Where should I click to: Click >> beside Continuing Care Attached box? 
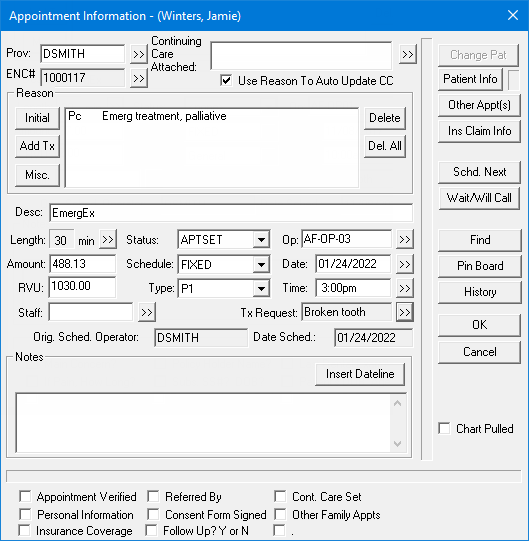tap(408, 54)
